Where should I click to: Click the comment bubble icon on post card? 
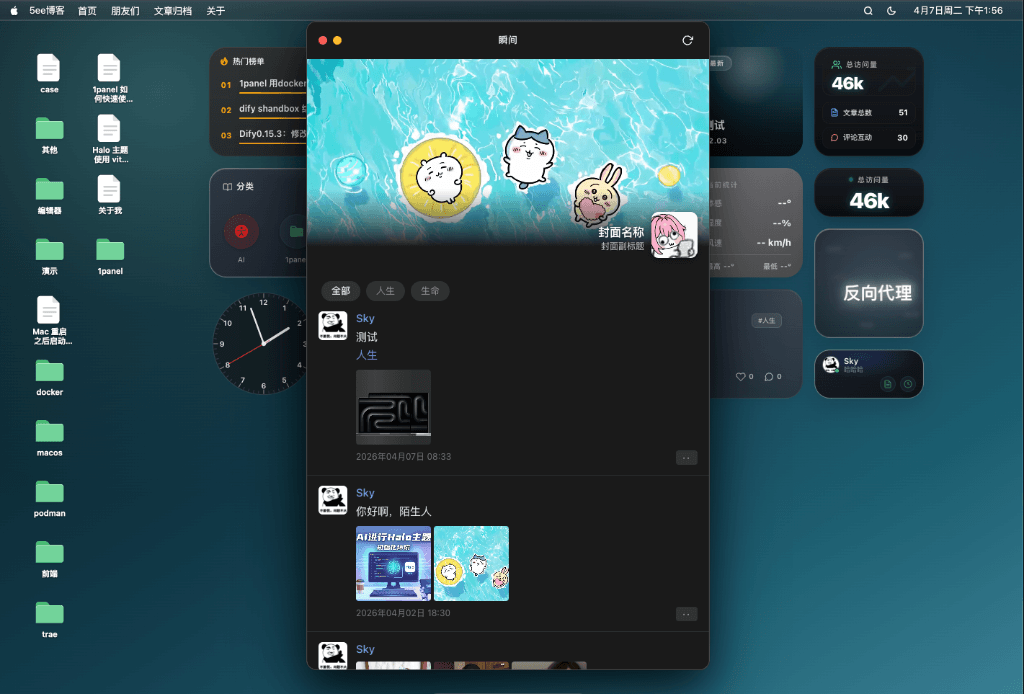(769, 377)
